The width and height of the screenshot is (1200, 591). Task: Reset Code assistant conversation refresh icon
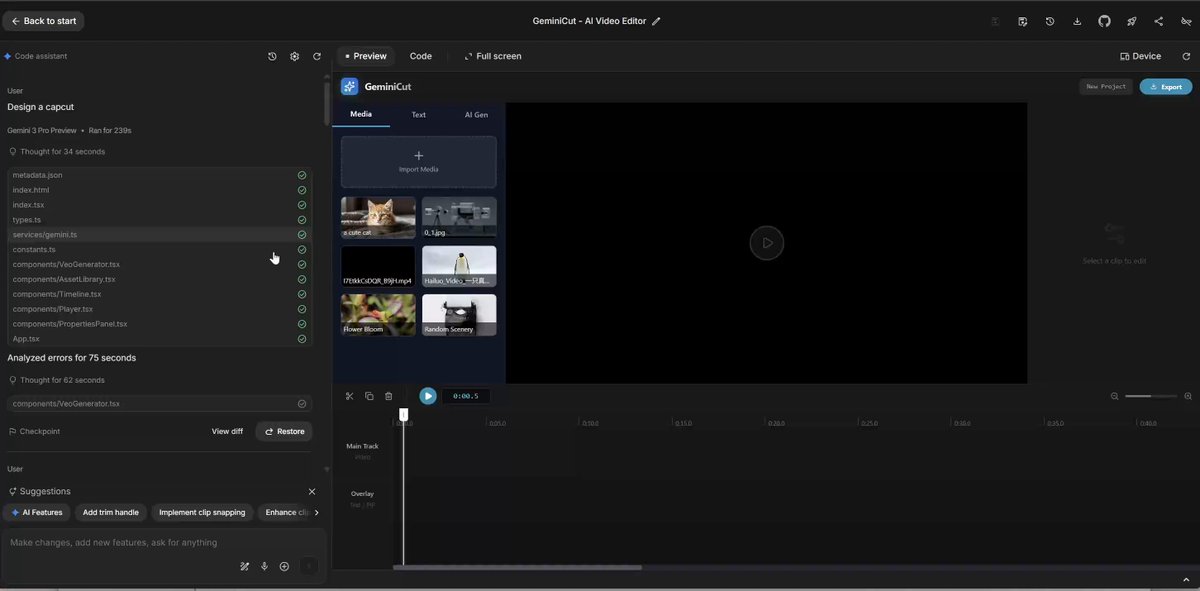(317, 57)
